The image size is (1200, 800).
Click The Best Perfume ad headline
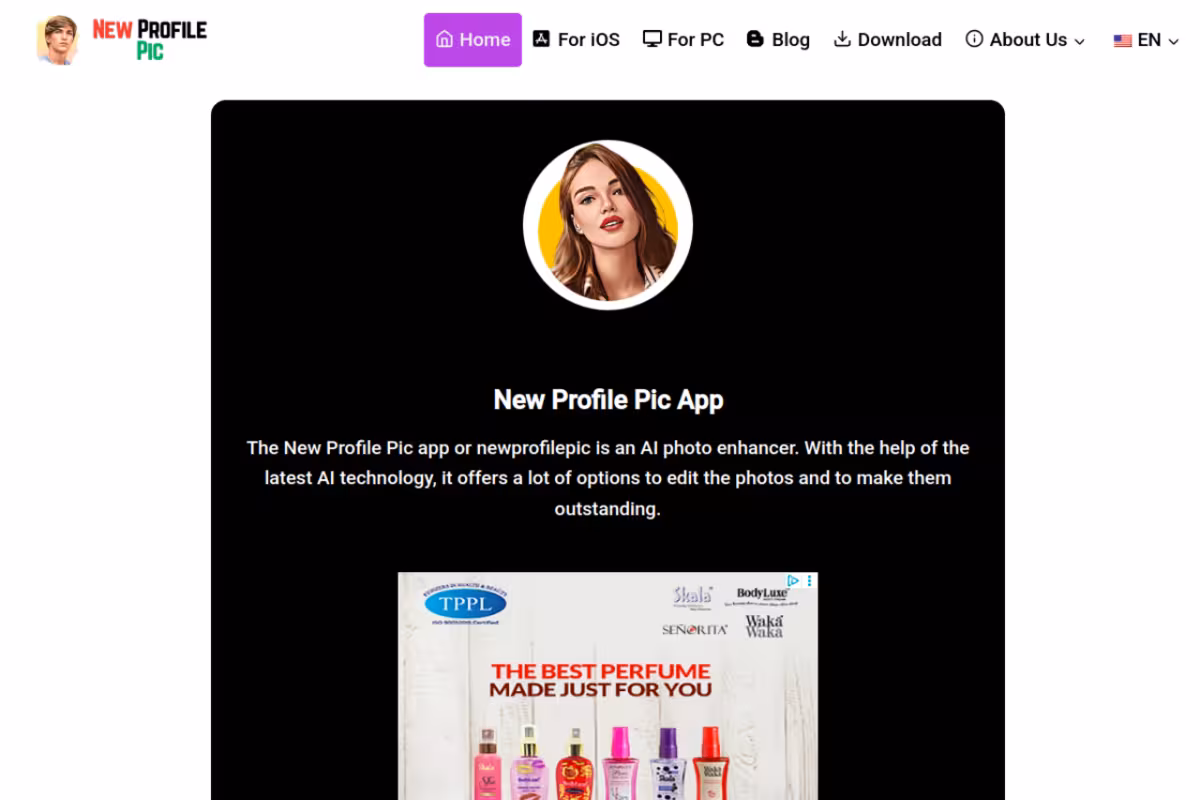601,680
